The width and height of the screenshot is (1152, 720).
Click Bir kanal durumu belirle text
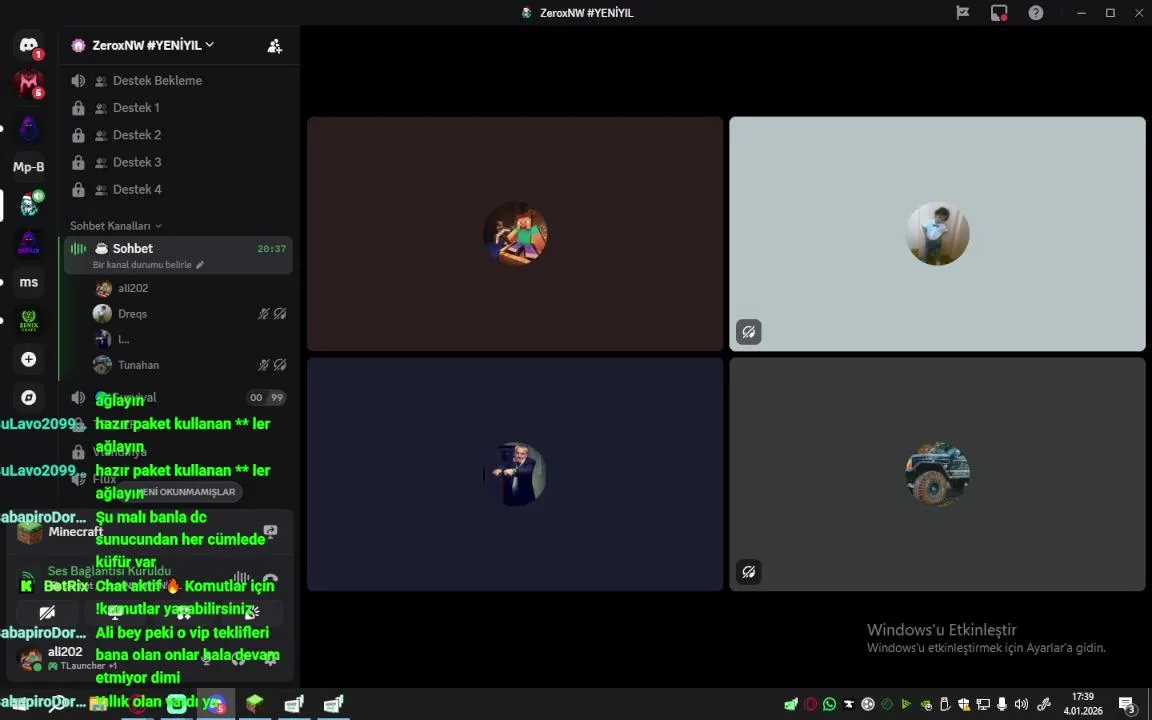(142, 264)
